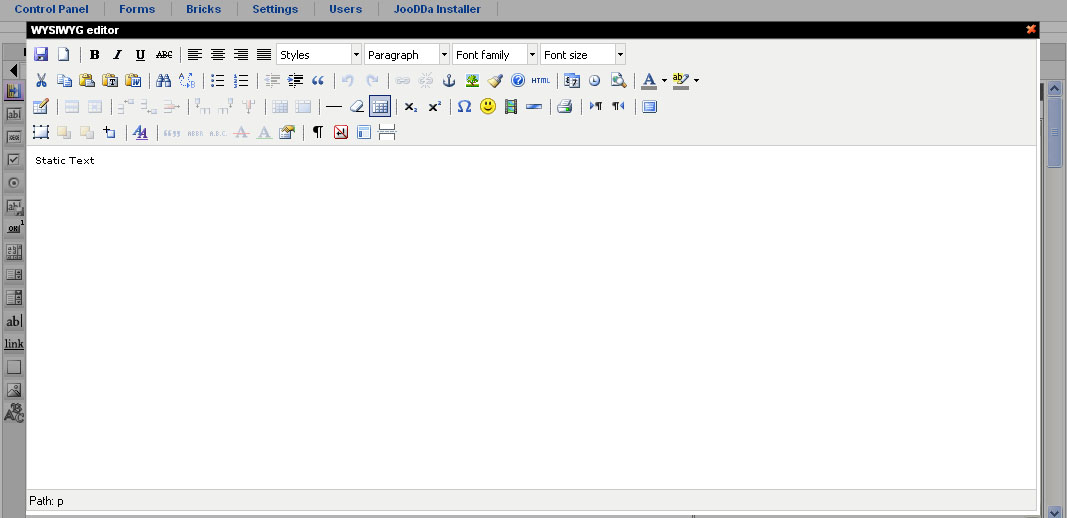Screen dimensions: 1067x518
Task: Collapse the left sidebar with the black arrow
Action: click(14, 70)
